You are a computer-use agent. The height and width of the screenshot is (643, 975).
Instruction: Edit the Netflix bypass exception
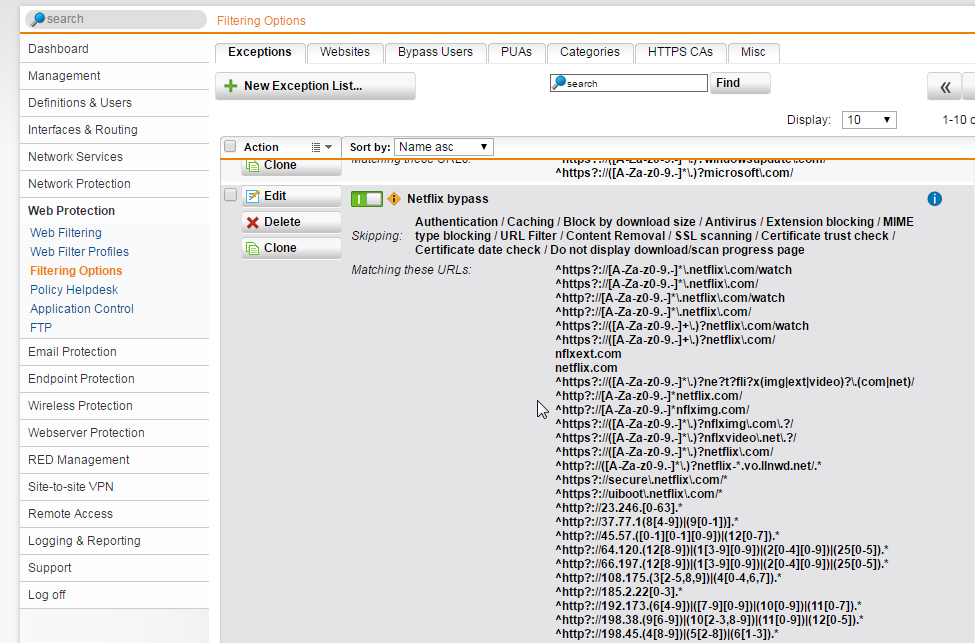(291, 196)
